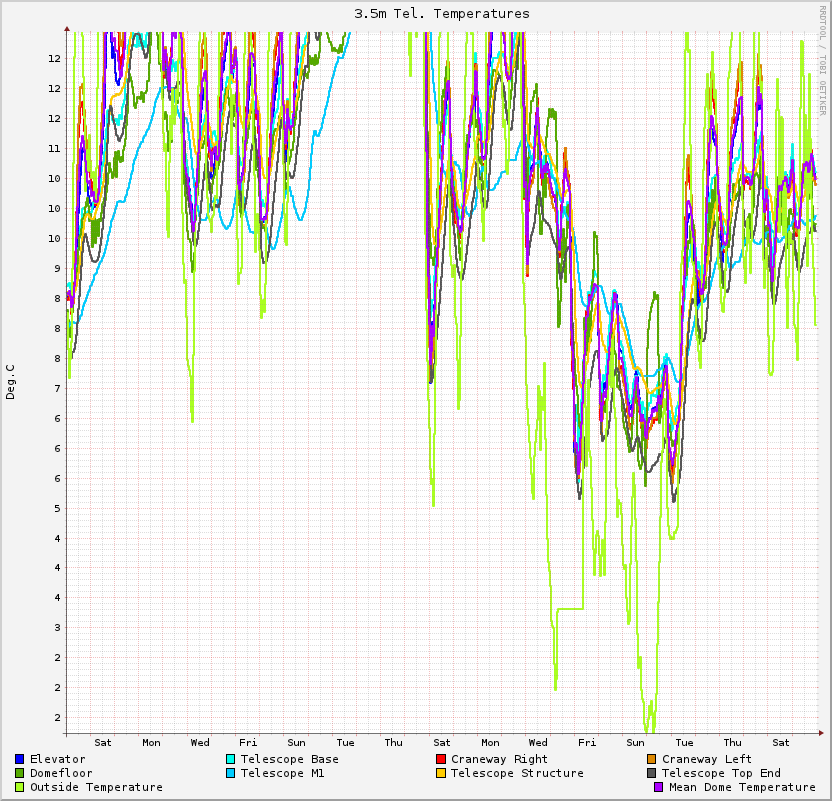The width and height of the screenshot is (832, 801).
Task: Select the orange Craneway Left legend swatch
Action: pos(652,759)
